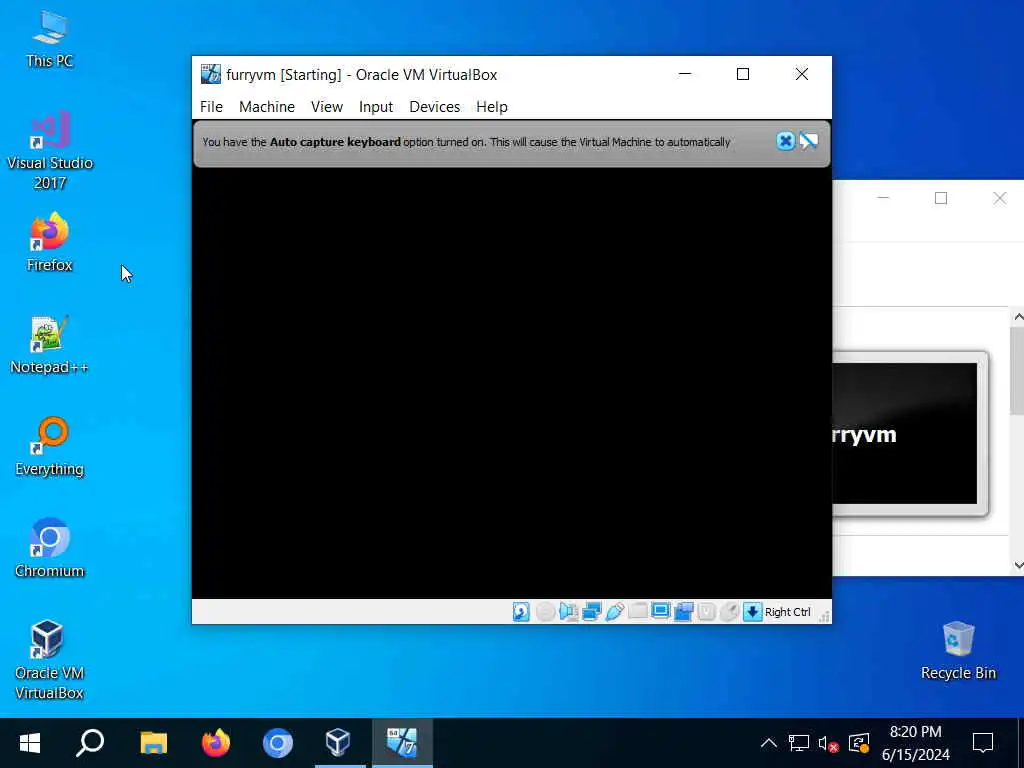
Task: Select the Oracle VM VirtualBox desktop shortcut
Action: [x=50, y=660]
